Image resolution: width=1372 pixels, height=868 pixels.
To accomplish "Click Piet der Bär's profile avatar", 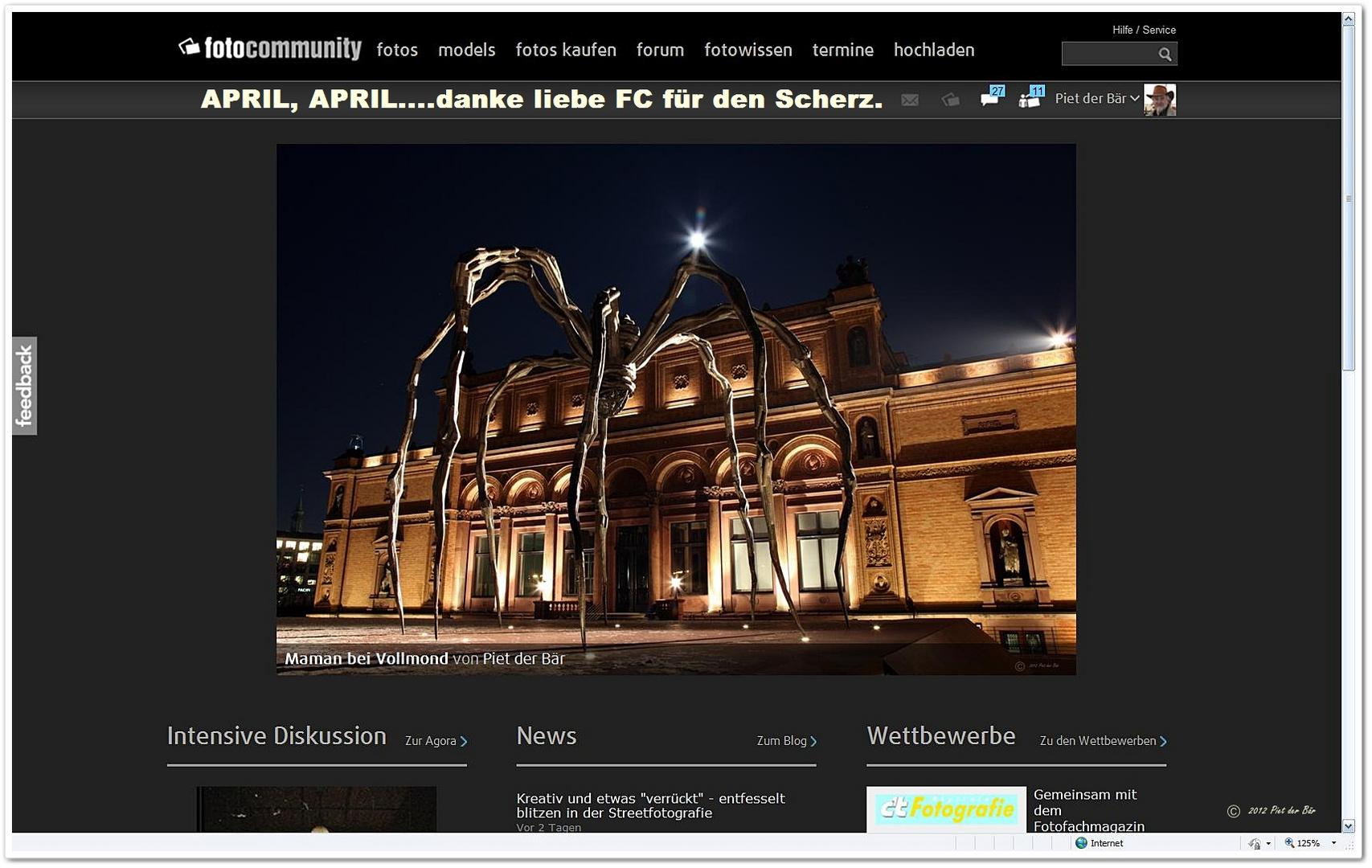I will coord(1160,100).
